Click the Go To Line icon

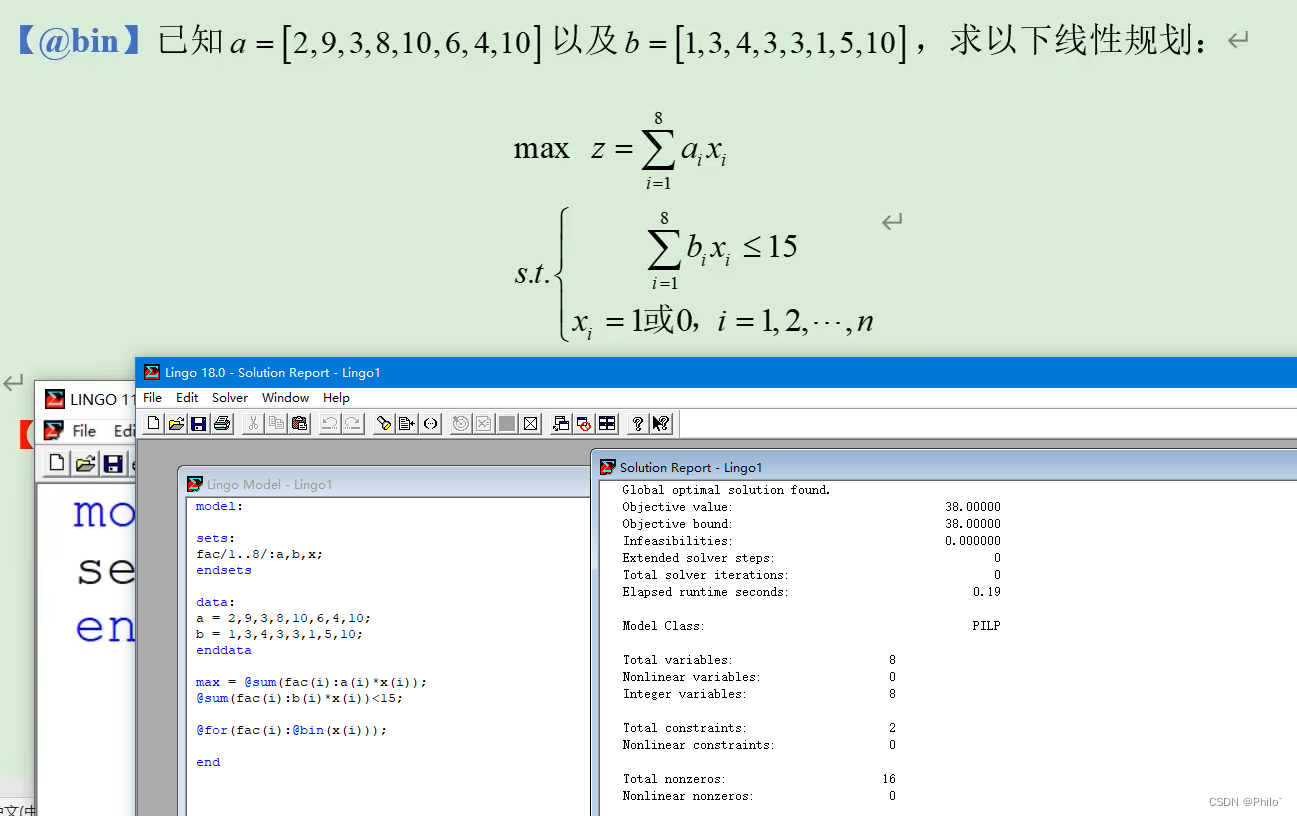tap(407, 424)
